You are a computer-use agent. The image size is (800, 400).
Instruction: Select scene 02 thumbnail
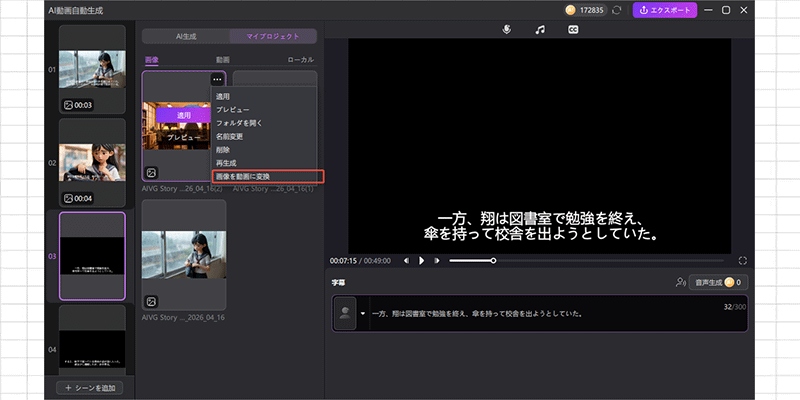(x=92, y=163)
